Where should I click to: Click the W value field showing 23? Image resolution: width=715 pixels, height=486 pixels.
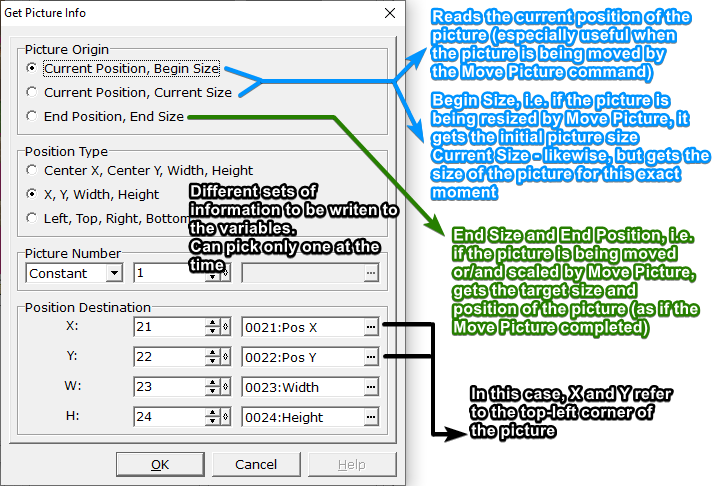click(x=170, y=387)
